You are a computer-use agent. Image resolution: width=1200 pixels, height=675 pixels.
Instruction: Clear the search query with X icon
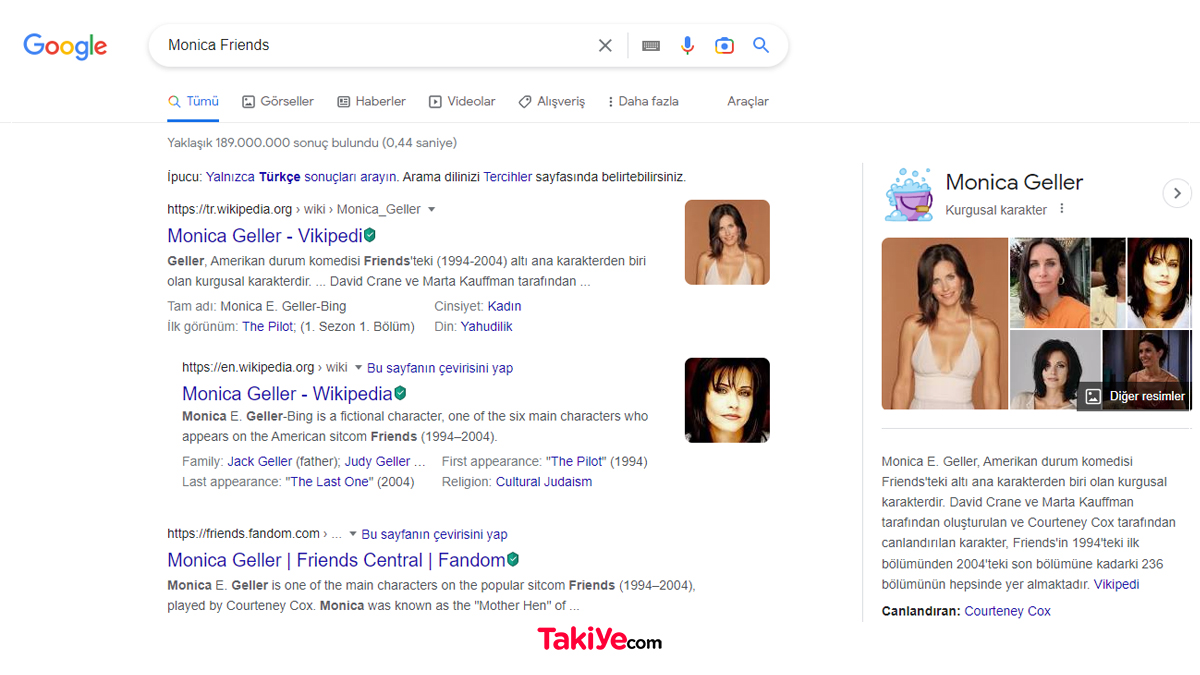point(605,45)
